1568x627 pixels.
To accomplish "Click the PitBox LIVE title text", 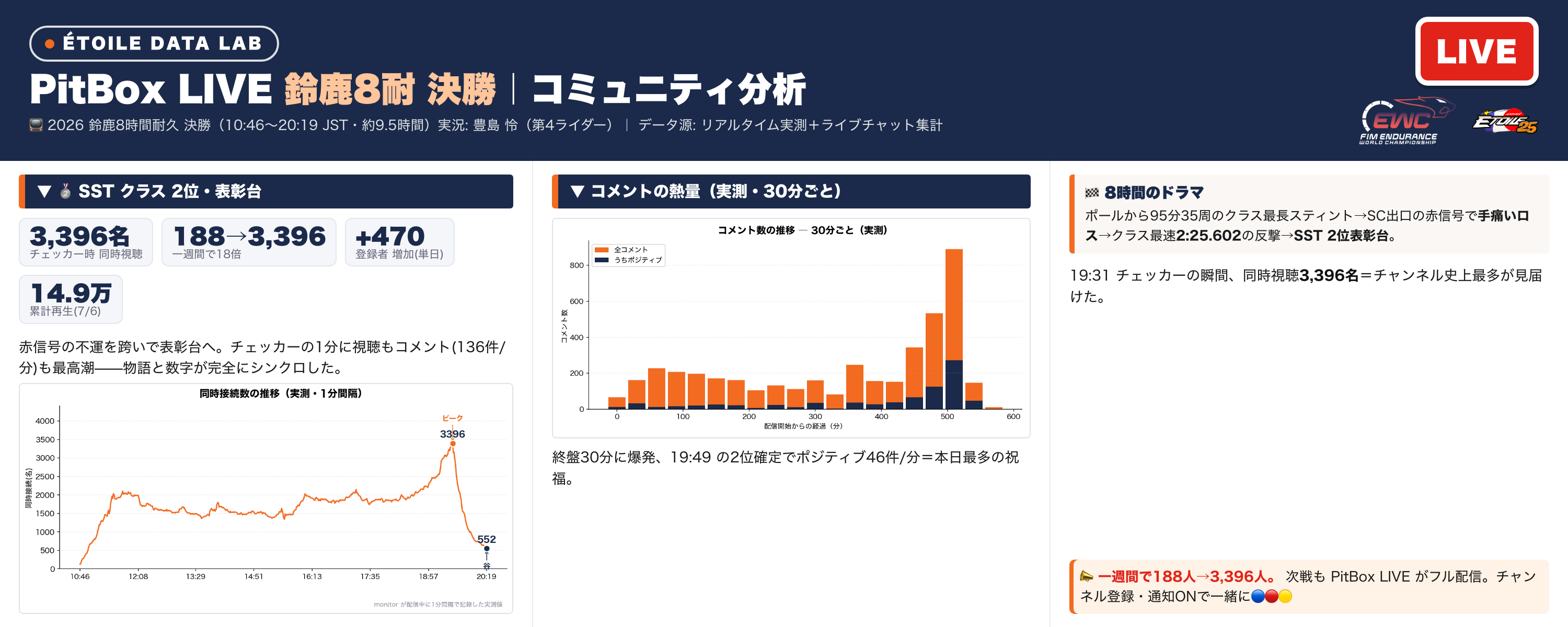I will 151,89.
